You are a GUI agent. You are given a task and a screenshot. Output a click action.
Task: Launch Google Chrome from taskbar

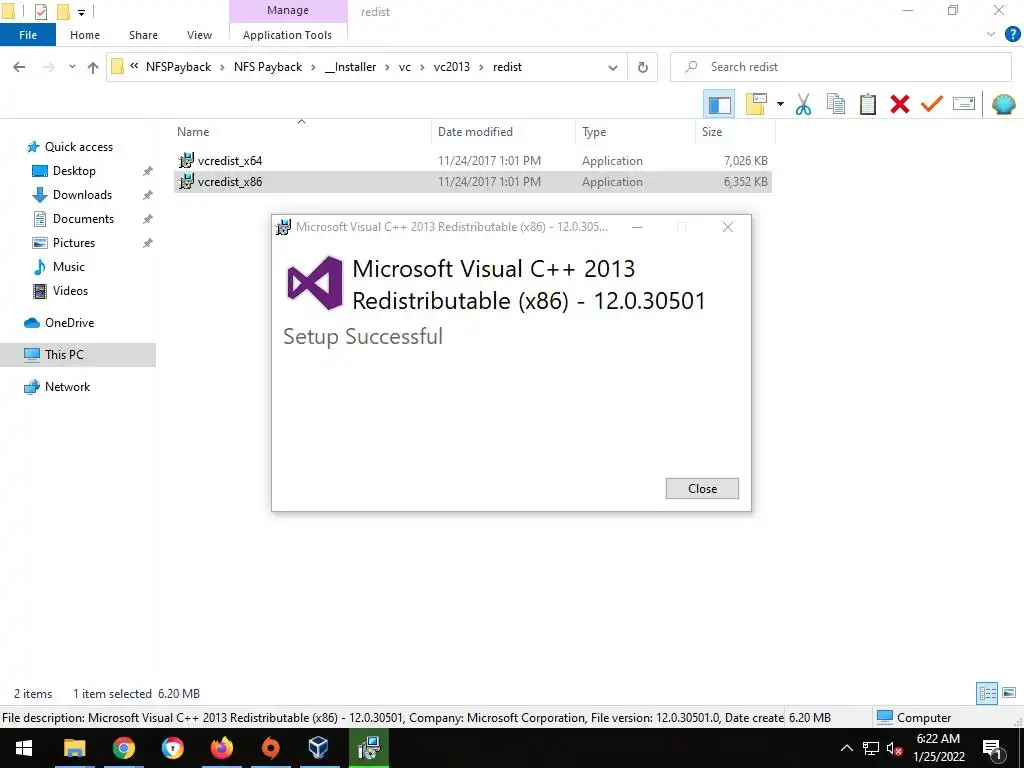(x=123, y=748)
